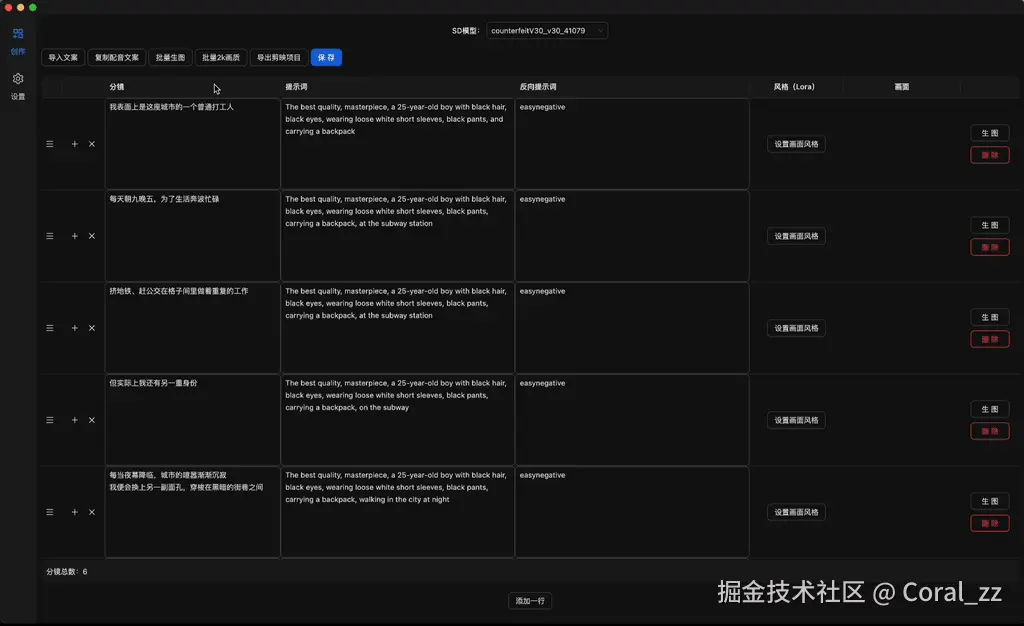1024x626 pixels.
Task: Click the 导出剪映项目 button
Action: [279, 57]
